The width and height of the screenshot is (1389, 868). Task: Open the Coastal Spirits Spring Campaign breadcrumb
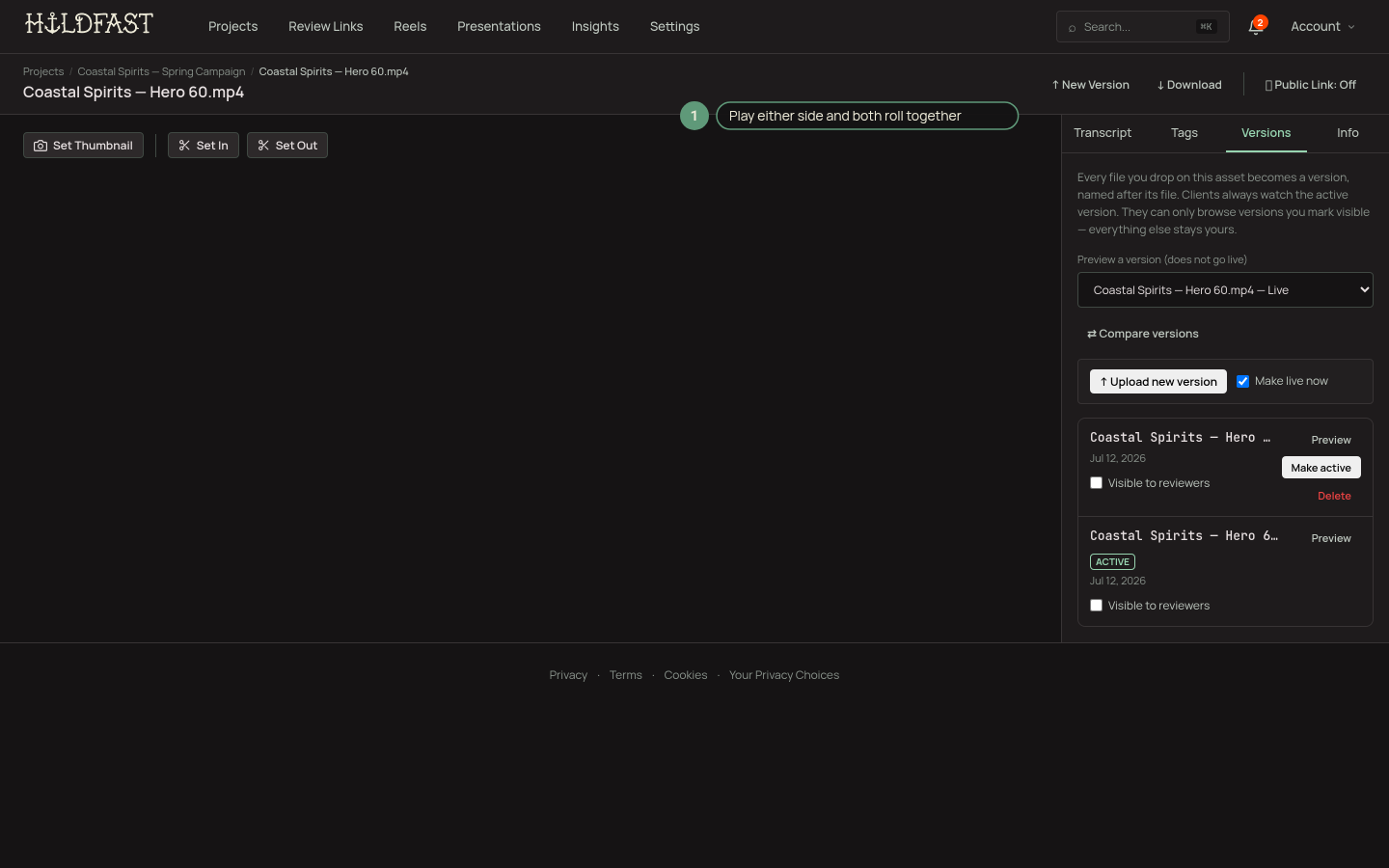click(161, 71)
